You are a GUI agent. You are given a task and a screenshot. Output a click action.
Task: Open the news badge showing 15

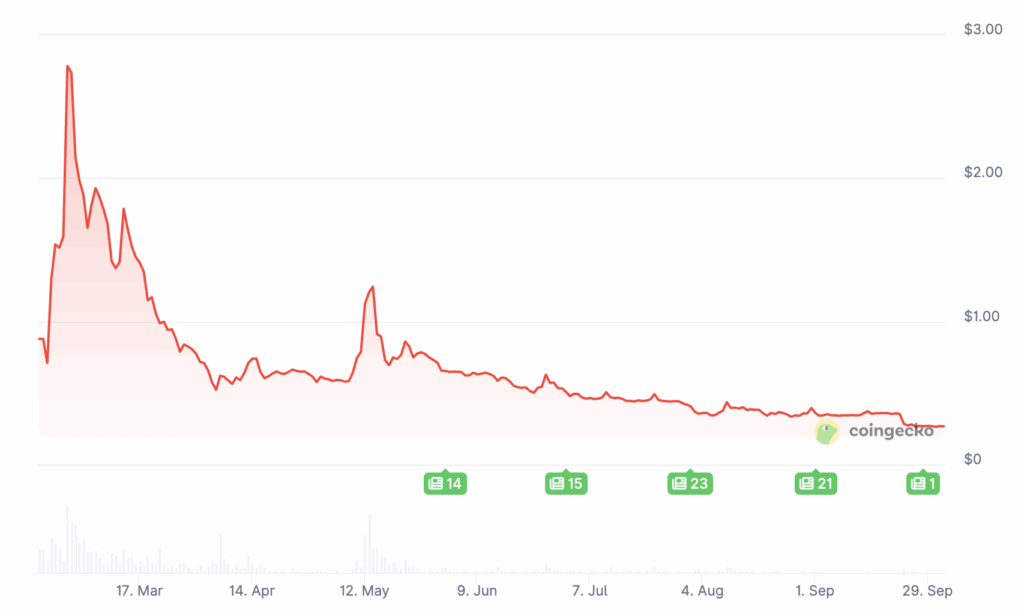click(x=566, y=484)
